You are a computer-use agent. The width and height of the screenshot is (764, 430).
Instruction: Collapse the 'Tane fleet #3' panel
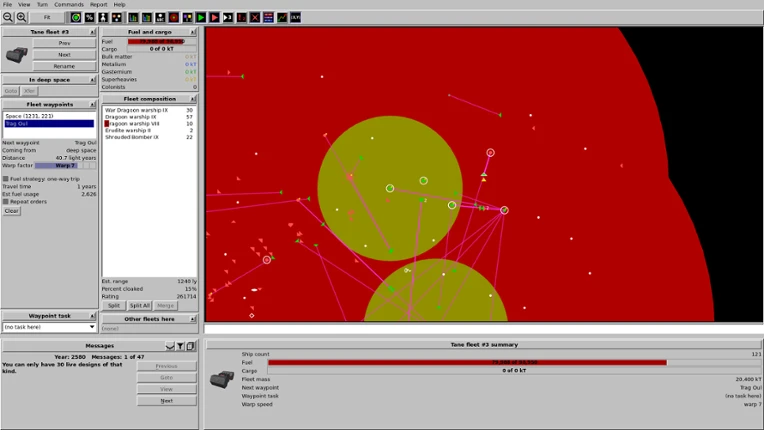[93, 32]
